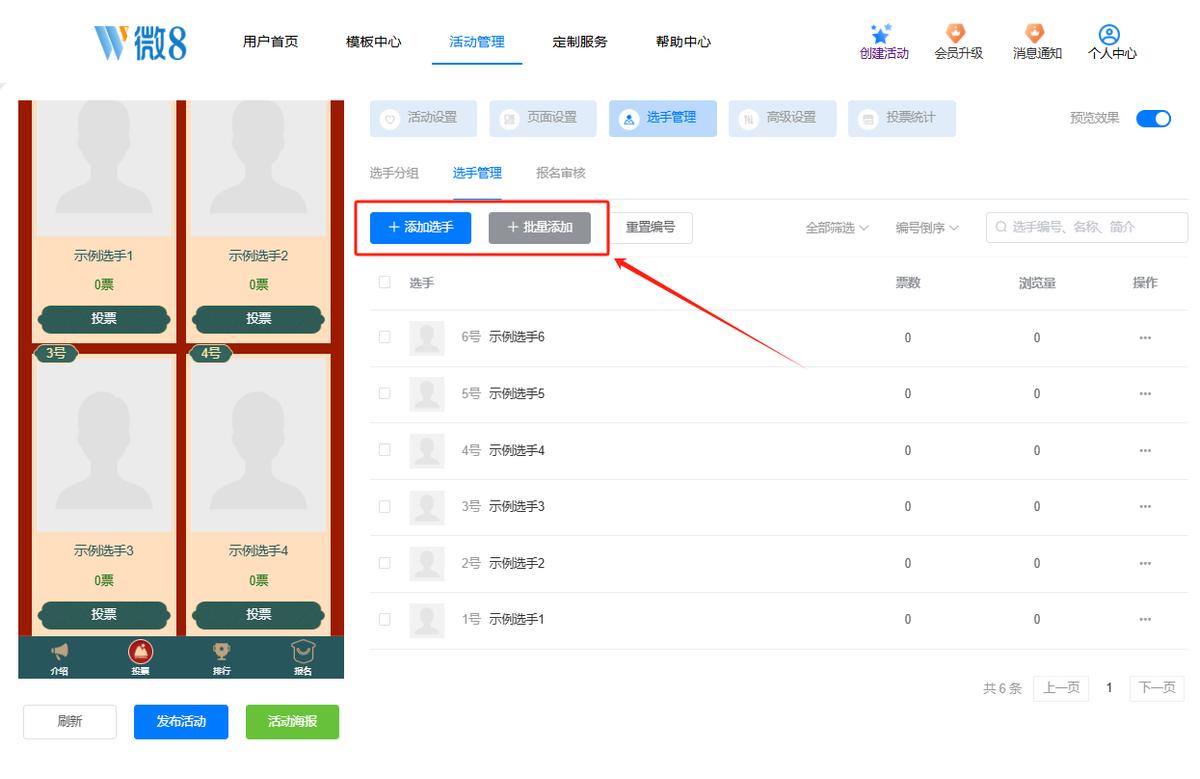This screenshot has height=779, width=1200.
Task: Focus the 选手编号 search field
Action: (x=1087, y=228)
